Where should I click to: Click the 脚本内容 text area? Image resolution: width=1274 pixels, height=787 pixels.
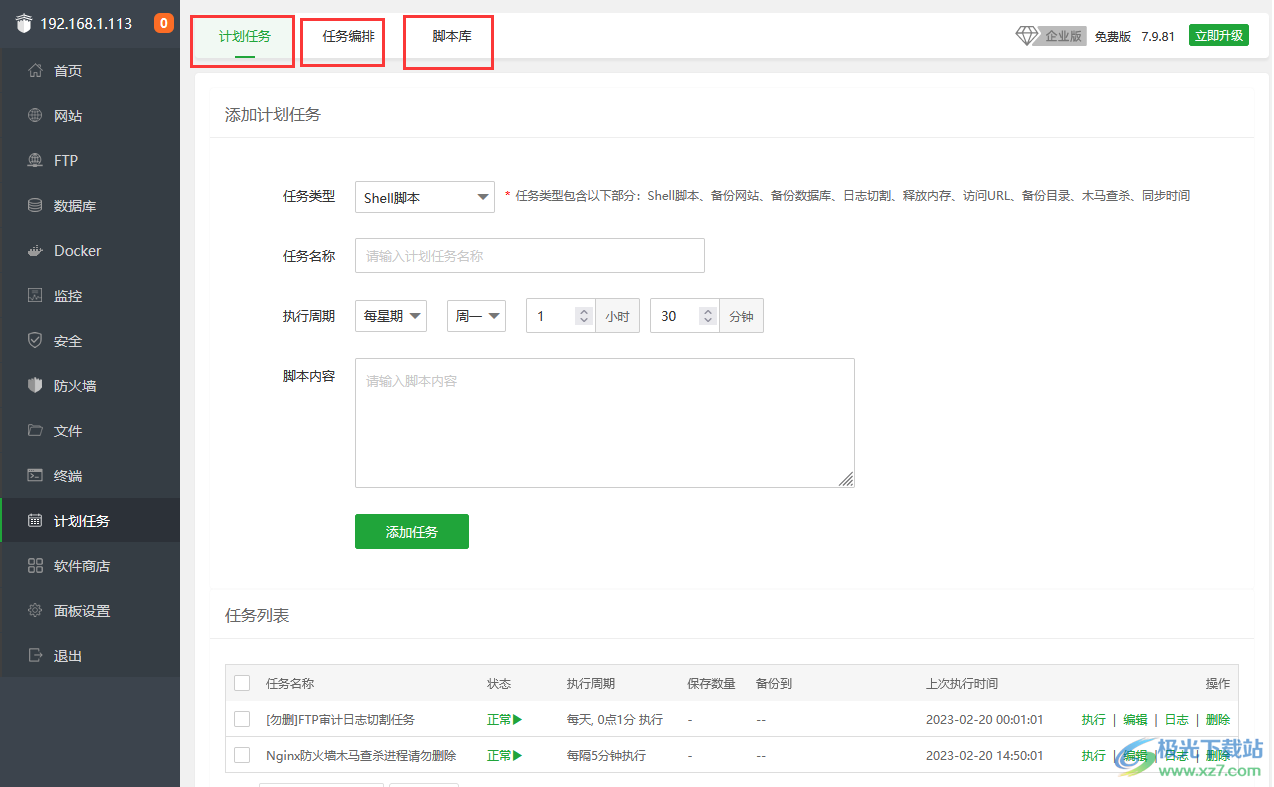pyautogui.click(x=605, y=423)
